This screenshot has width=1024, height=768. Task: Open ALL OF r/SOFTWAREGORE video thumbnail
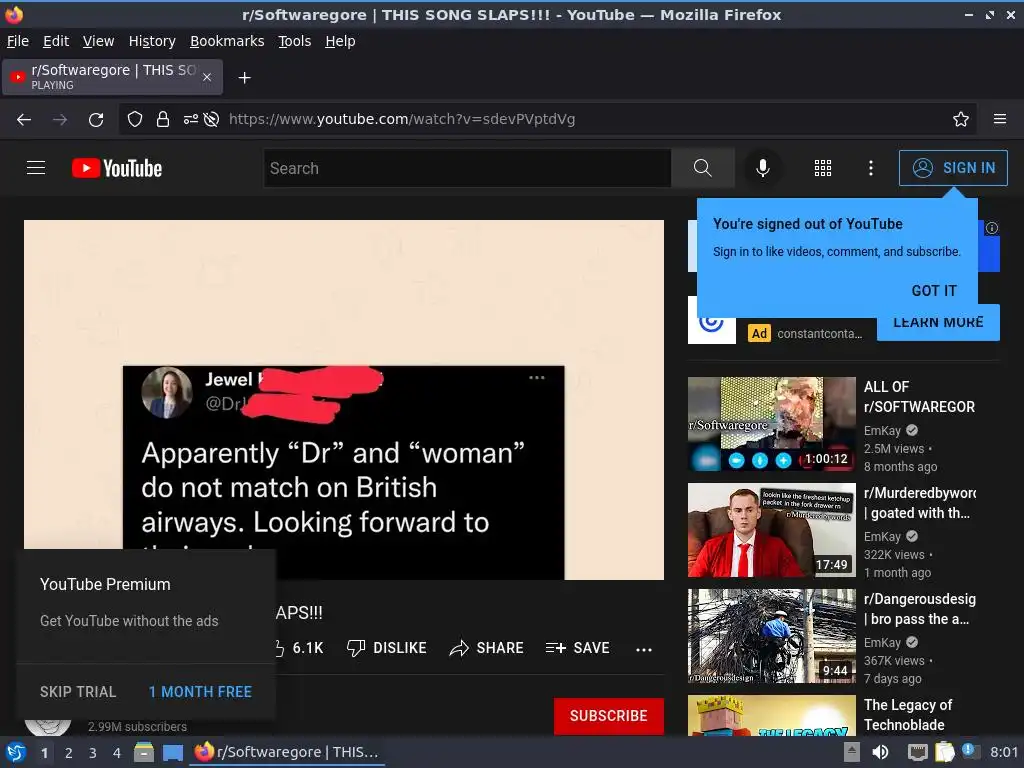[771, 424]
